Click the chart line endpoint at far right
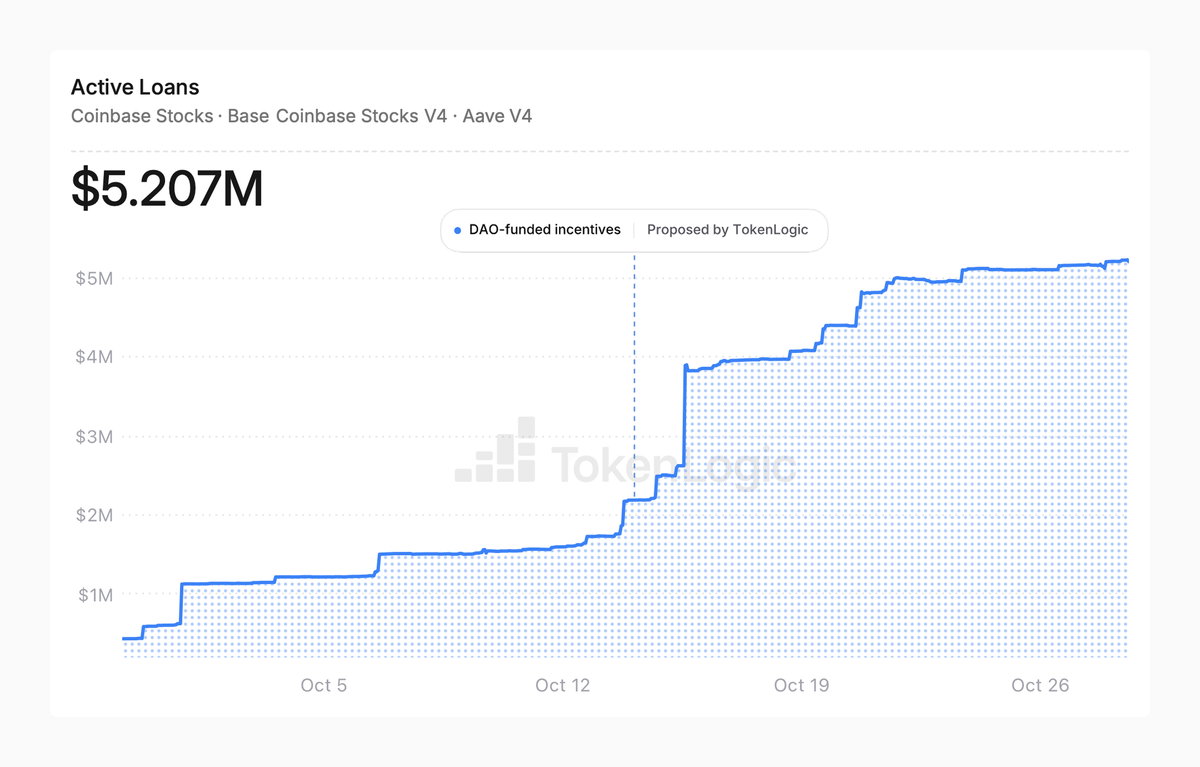The width and height of the screenshot is (1200, 767). (1127, 260)
